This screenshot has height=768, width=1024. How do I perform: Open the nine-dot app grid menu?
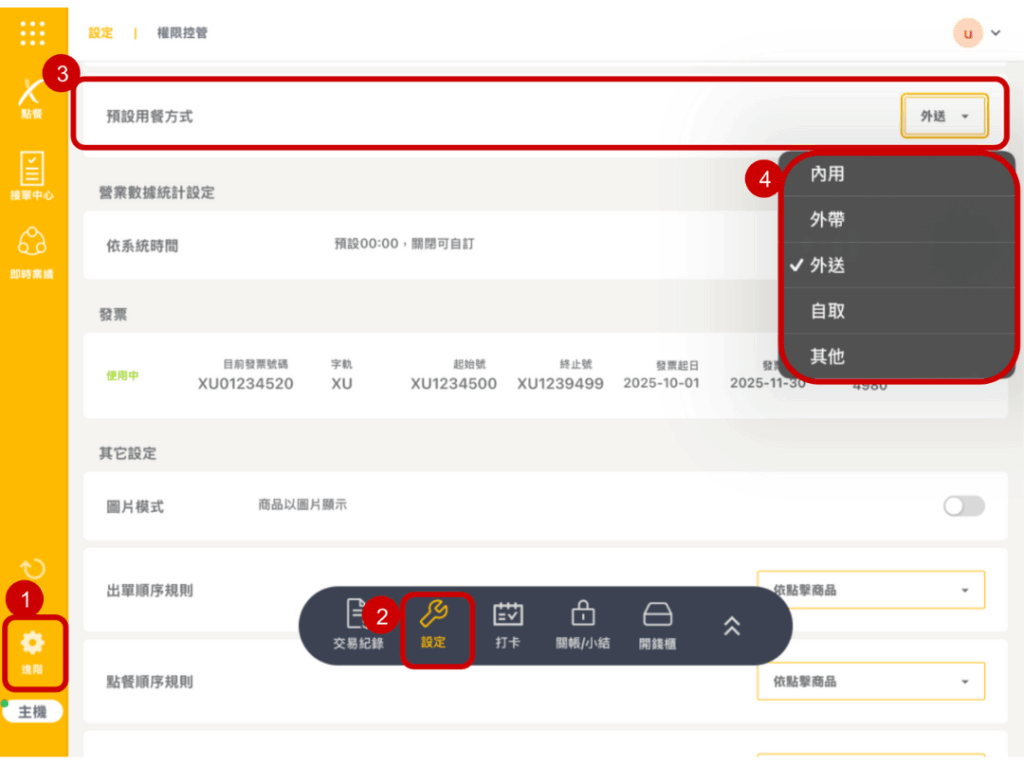click(x=33, y=33)
